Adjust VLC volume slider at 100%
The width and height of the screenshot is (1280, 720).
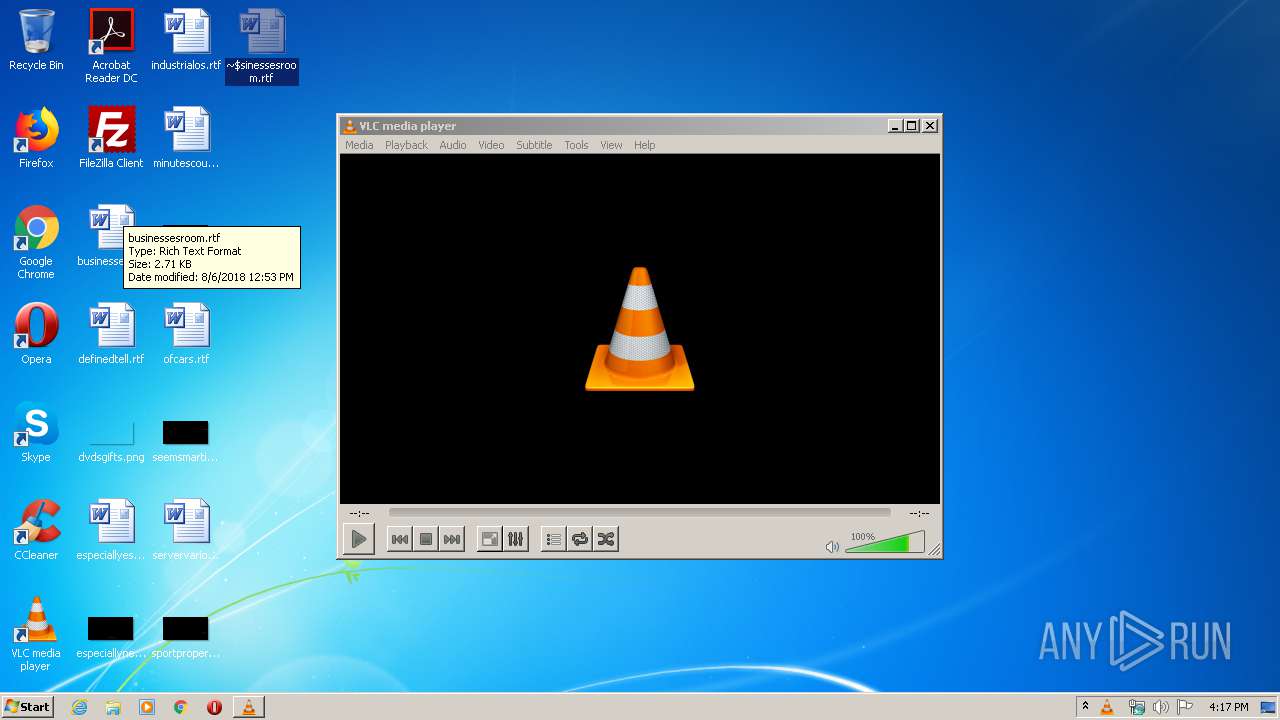coord(884,543)
